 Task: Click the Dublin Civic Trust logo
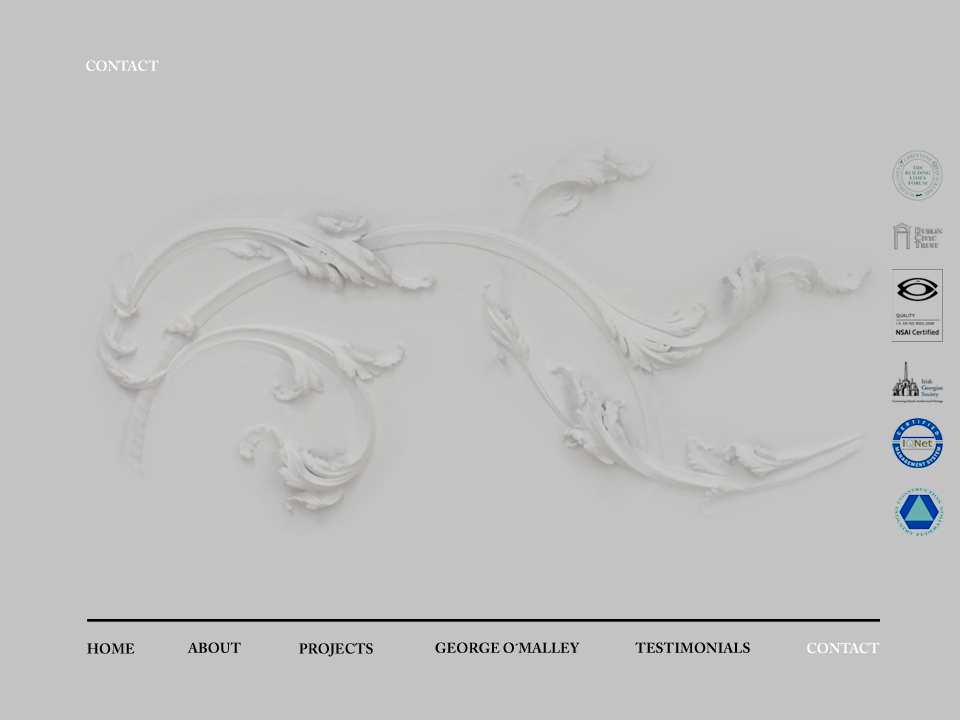click(917, 236)
